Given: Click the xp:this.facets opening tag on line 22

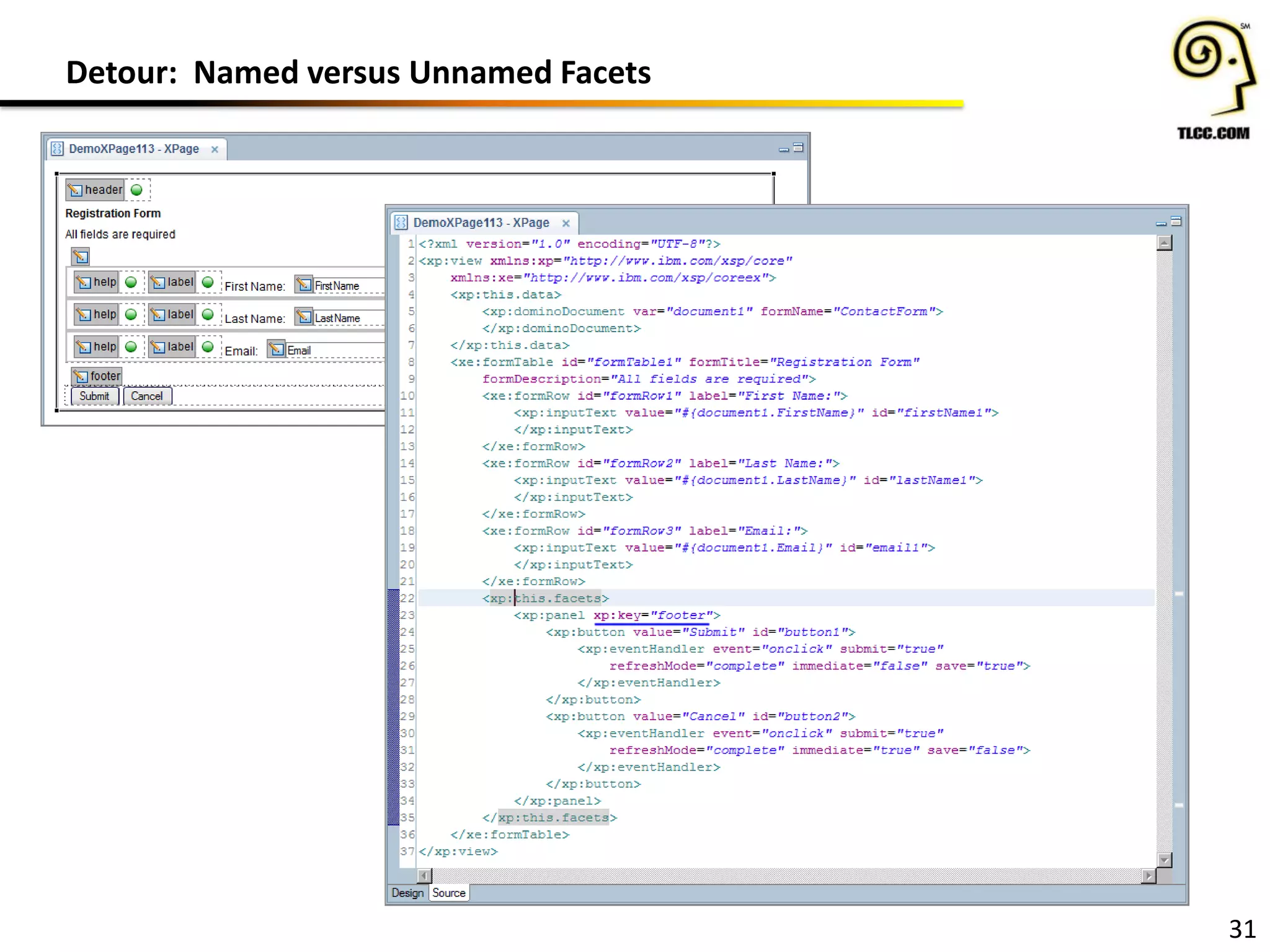Looking at the screenshot, I should point(546,598).
